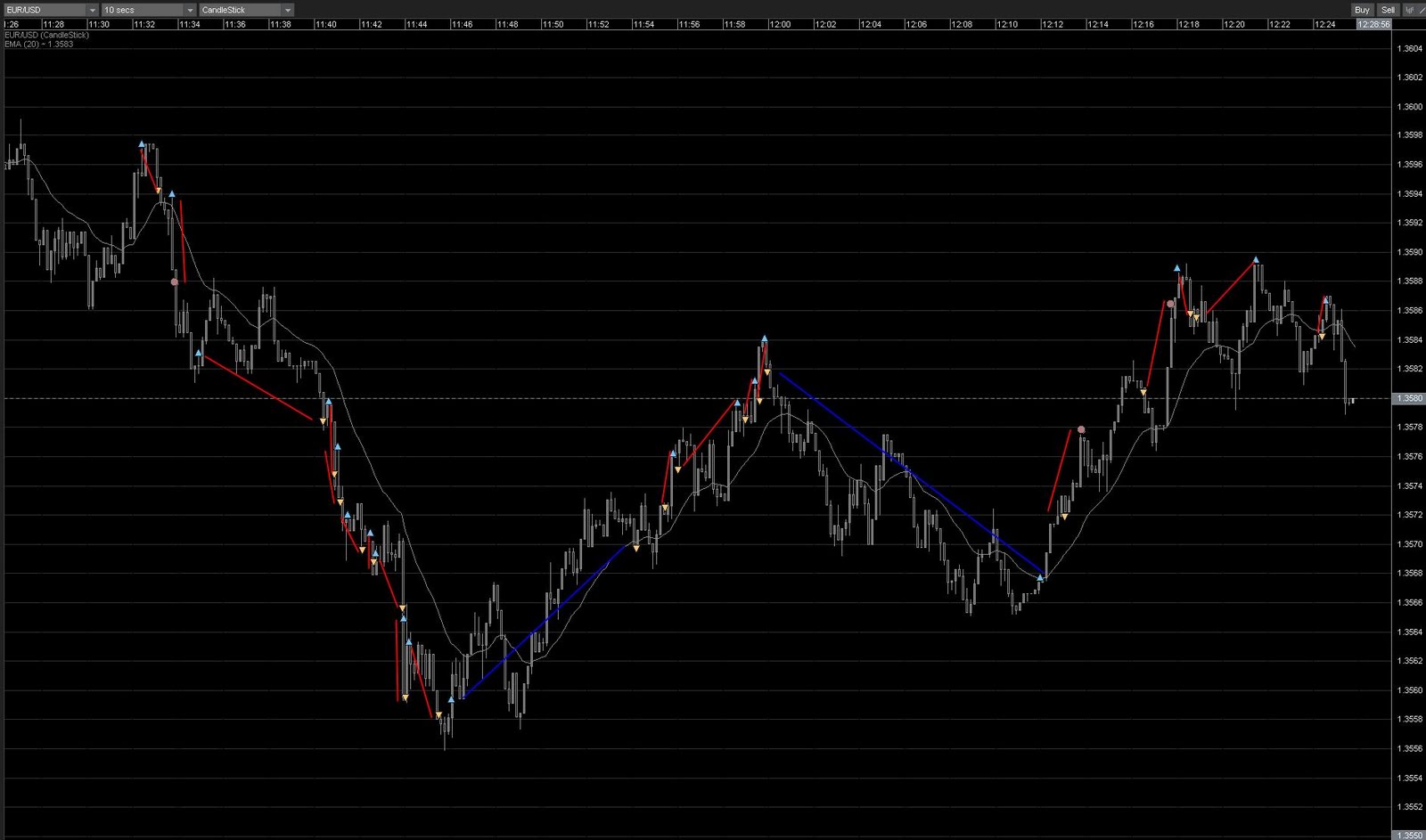Select blue trade line falling from 12:00
1426x840 pixels.
click(911, 473)
